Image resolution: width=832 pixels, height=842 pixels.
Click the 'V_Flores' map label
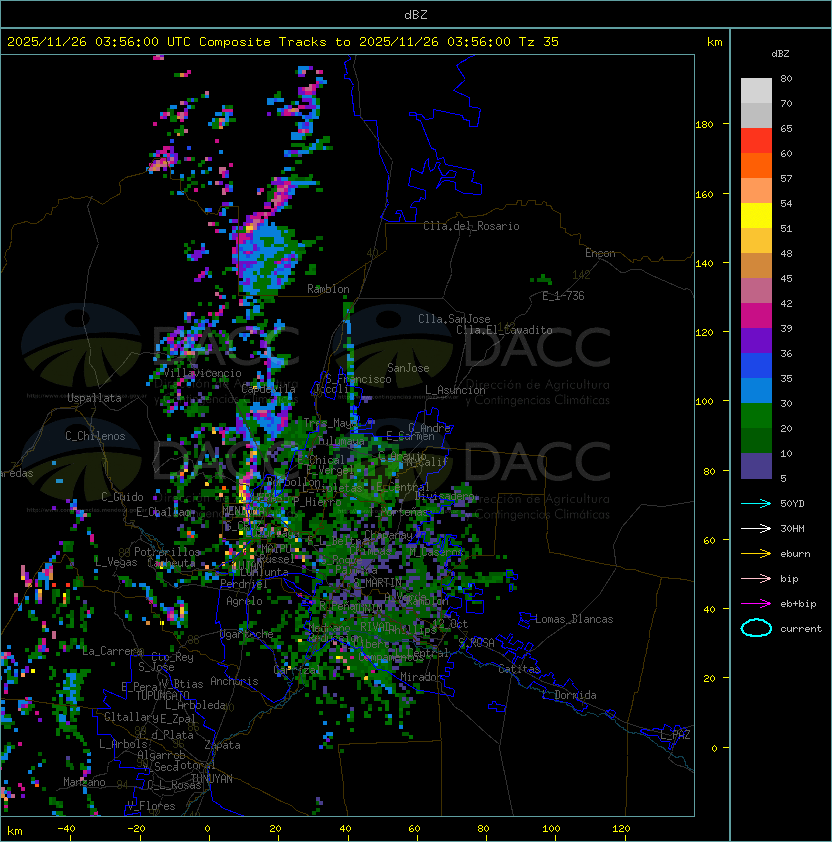(x=151, y=806)
